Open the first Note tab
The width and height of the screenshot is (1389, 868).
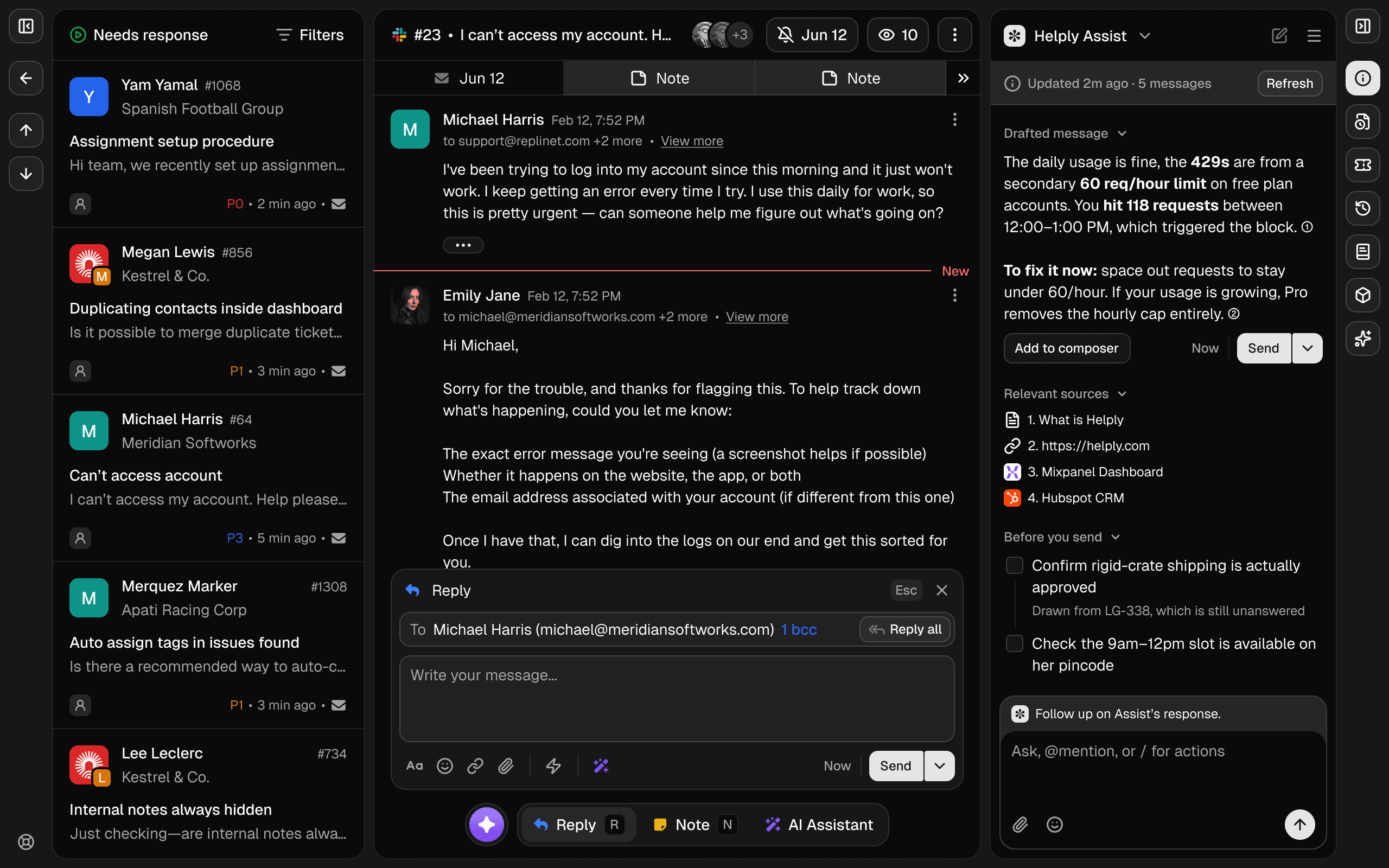[x=659, y=78]
